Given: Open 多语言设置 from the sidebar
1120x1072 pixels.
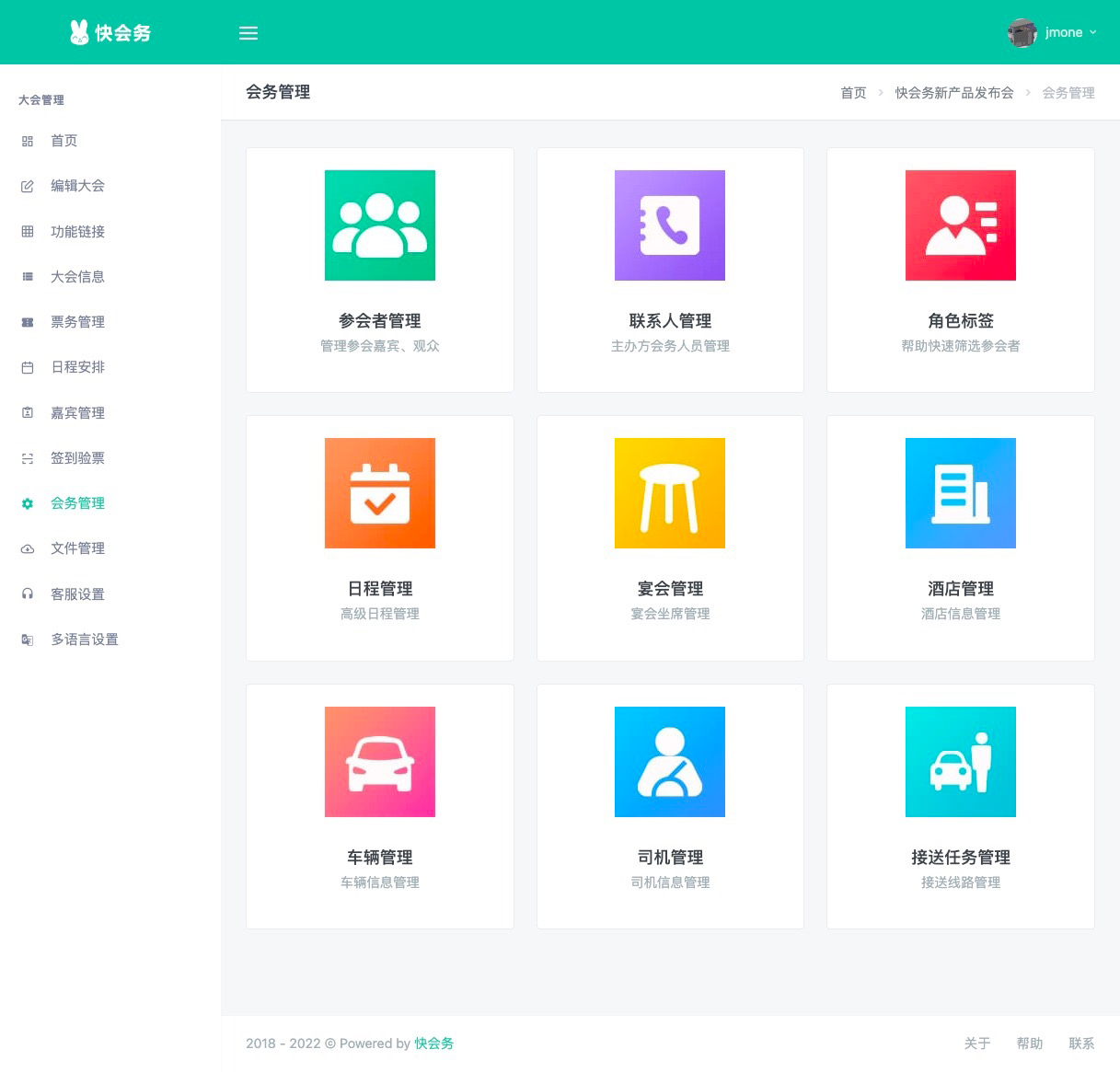Looking at the screenshot, I should [85, 639].
